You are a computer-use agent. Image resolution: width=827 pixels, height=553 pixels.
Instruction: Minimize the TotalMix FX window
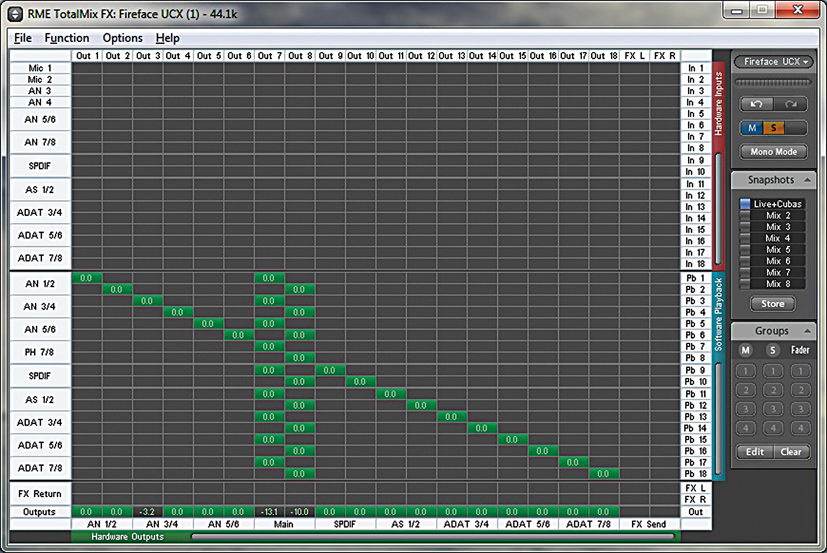point(737,10)
